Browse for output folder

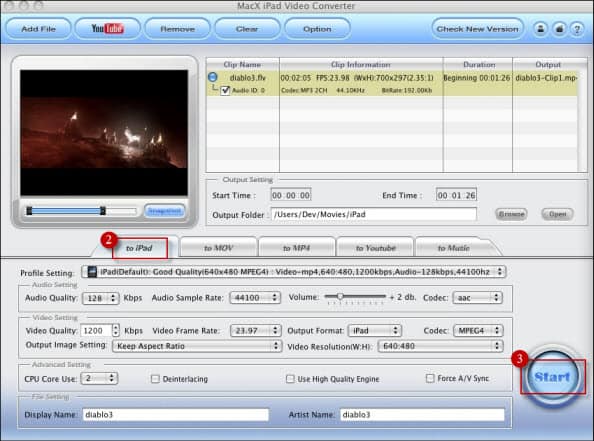click(x=511, y=214)
